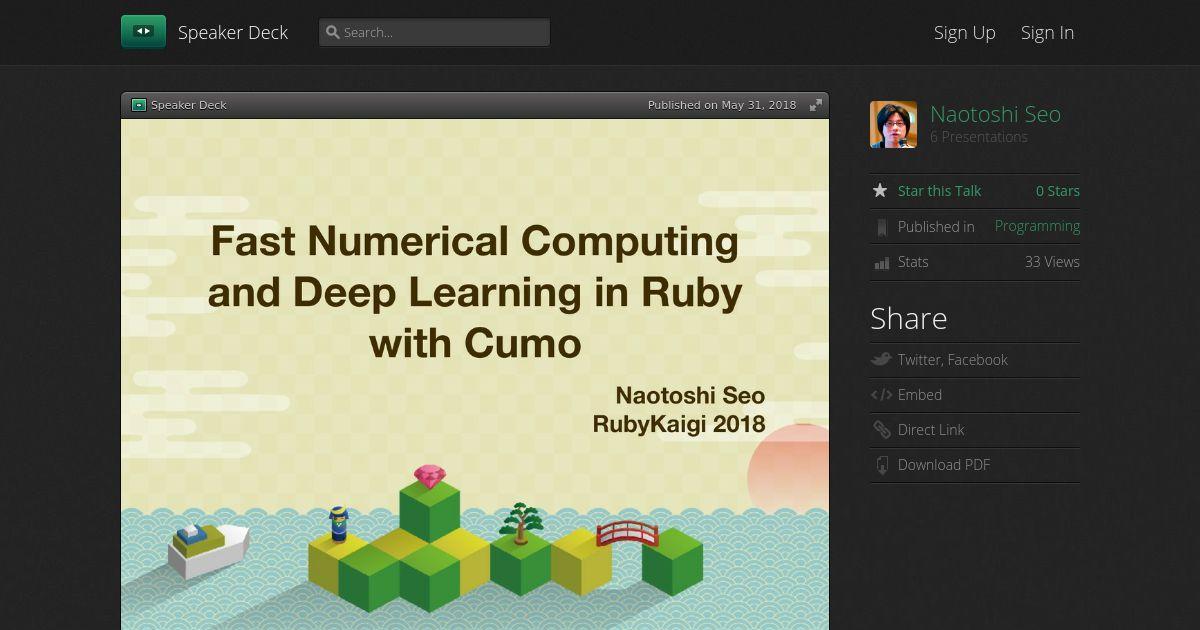
Task: Click the Twitter bird share icon
Action: [881, 360]
